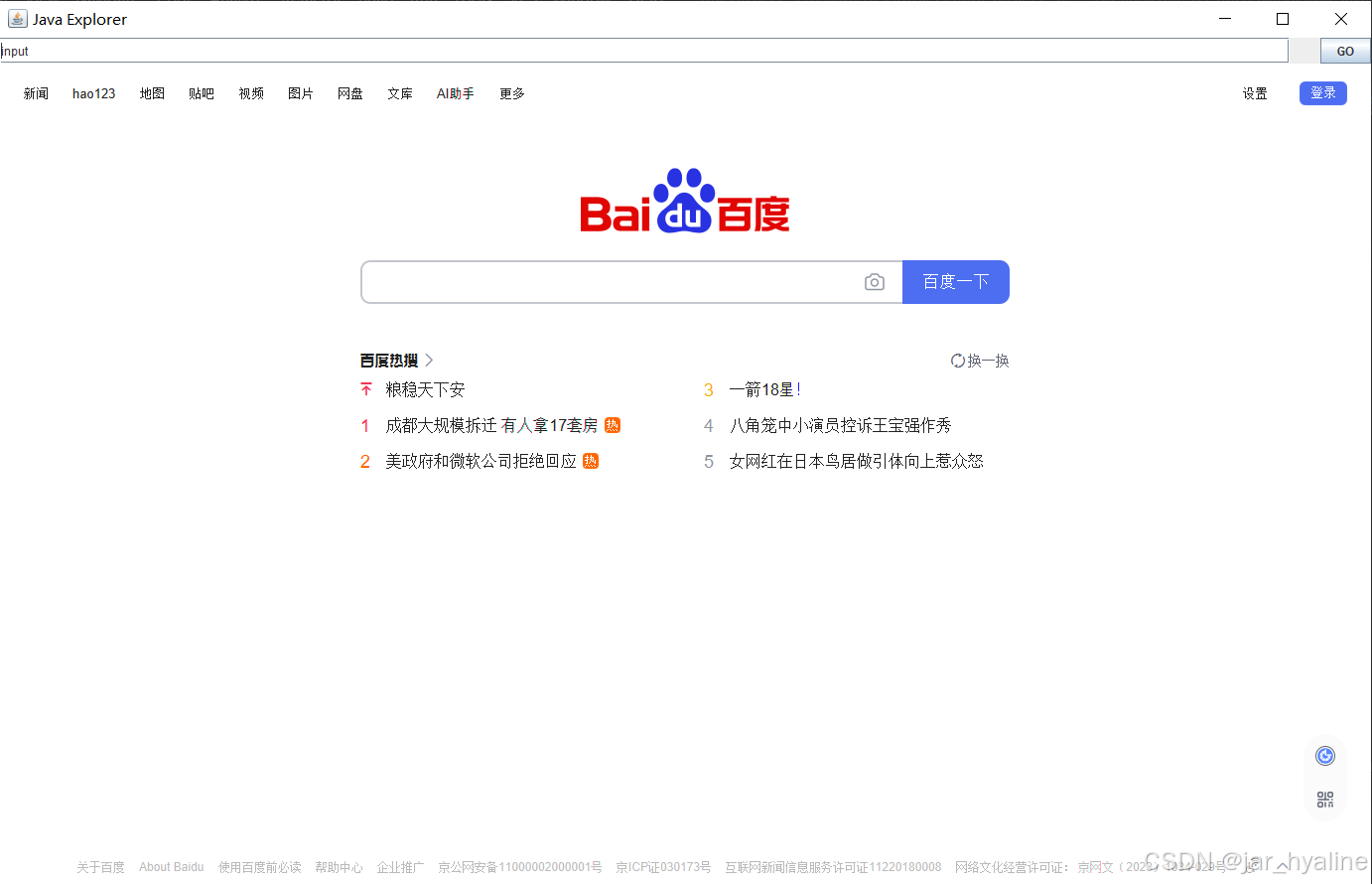This screenshot has width=1372, height=884.
Task: Open 帮助中心 footer link
Action: click(339, 867)
